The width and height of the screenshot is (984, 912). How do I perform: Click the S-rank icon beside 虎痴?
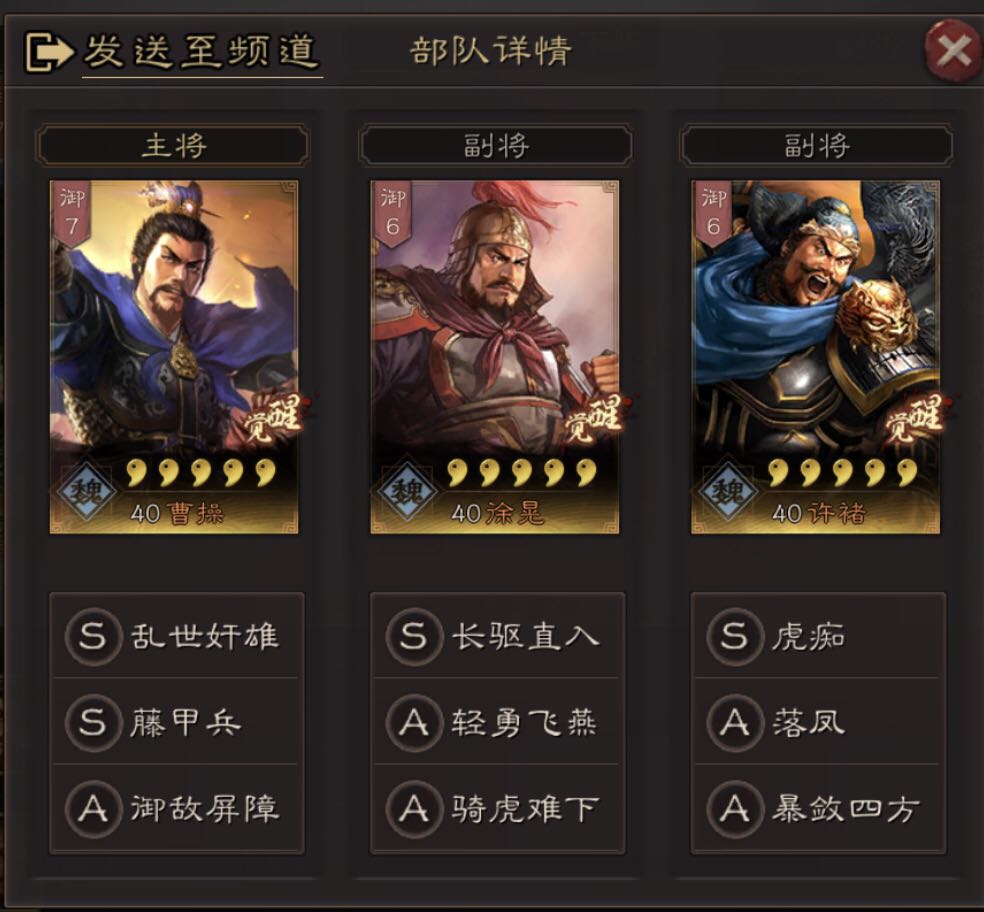(x=734, y=635)
